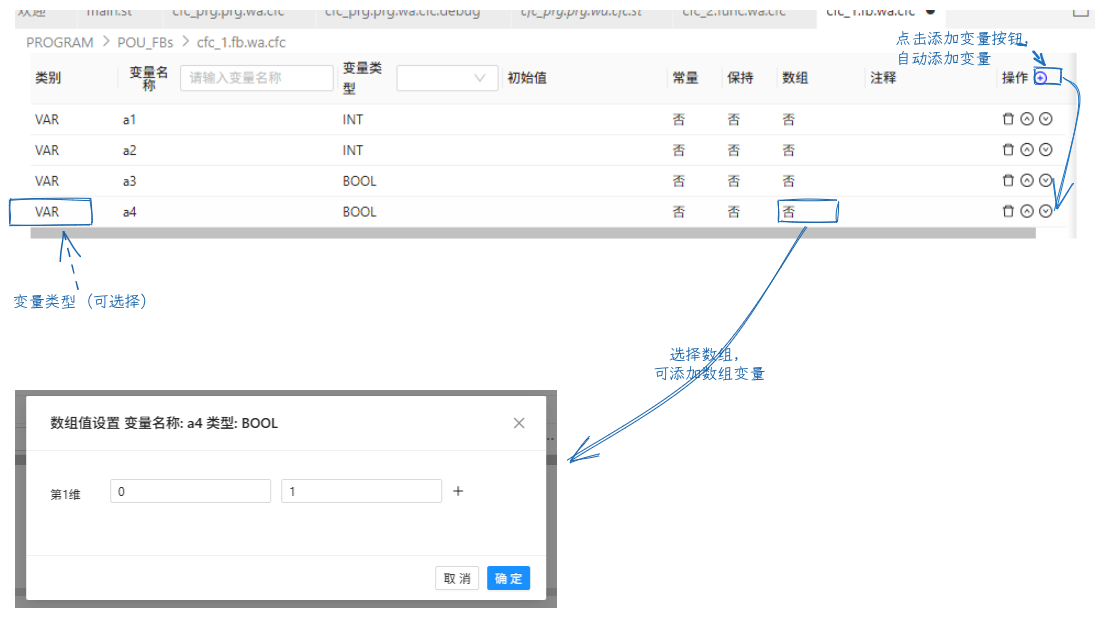Click the 数组 value 否 for a3
Screen dimensions: 1105x618
click(x=789, y=181)
